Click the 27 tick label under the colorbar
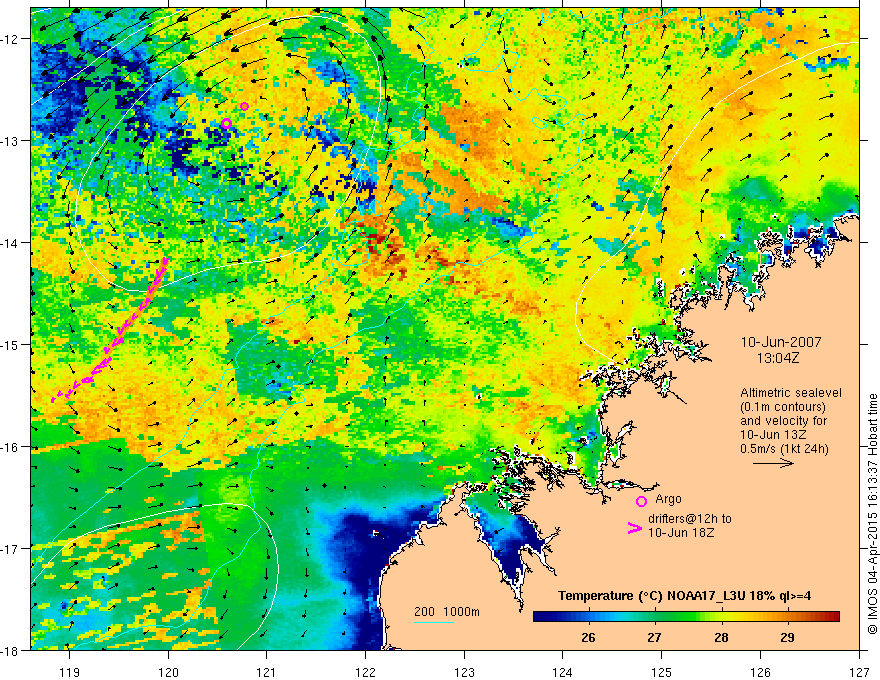 click(654, 638)
